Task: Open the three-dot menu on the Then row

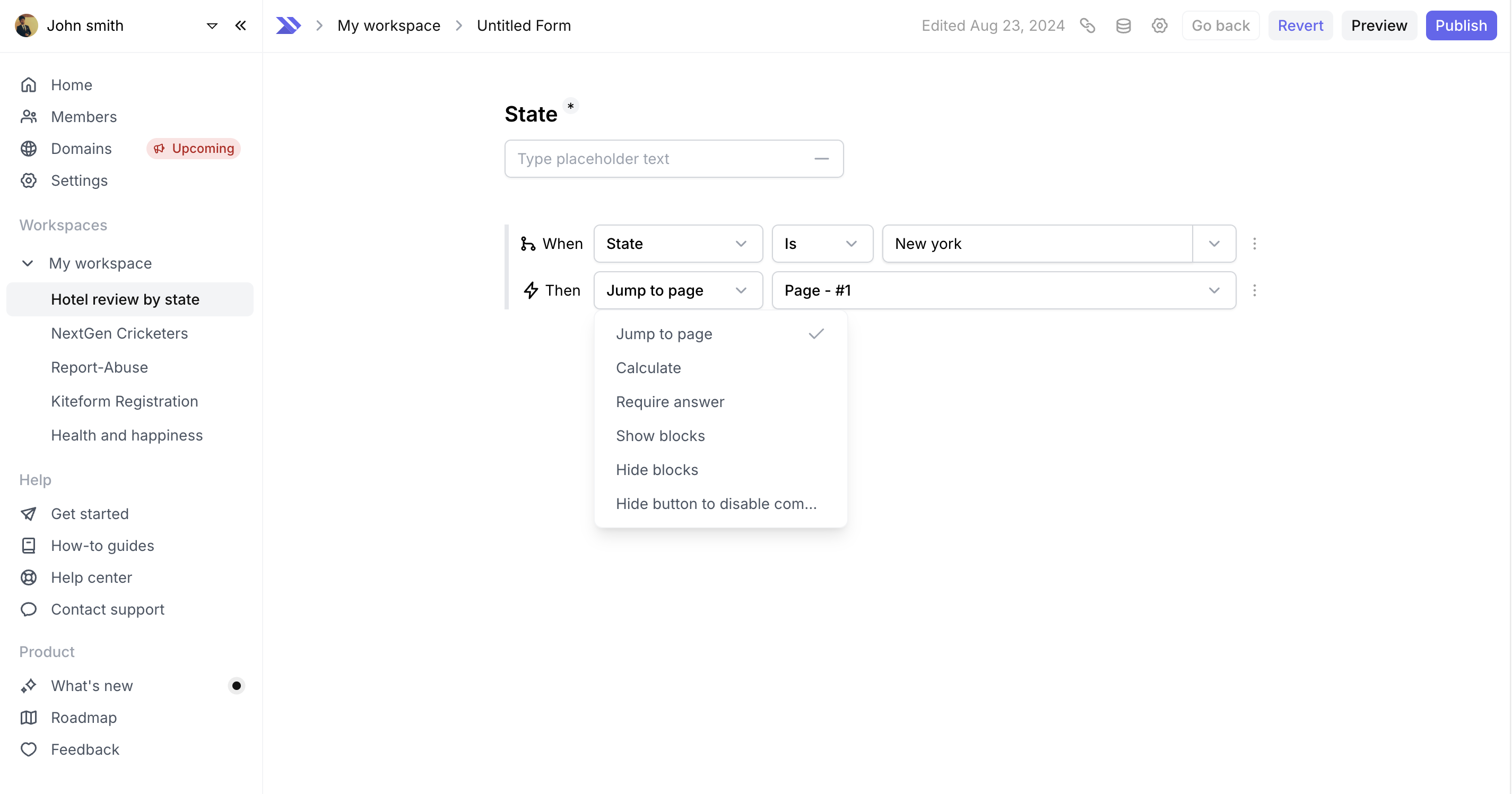Action: (x=1254, y=290)
